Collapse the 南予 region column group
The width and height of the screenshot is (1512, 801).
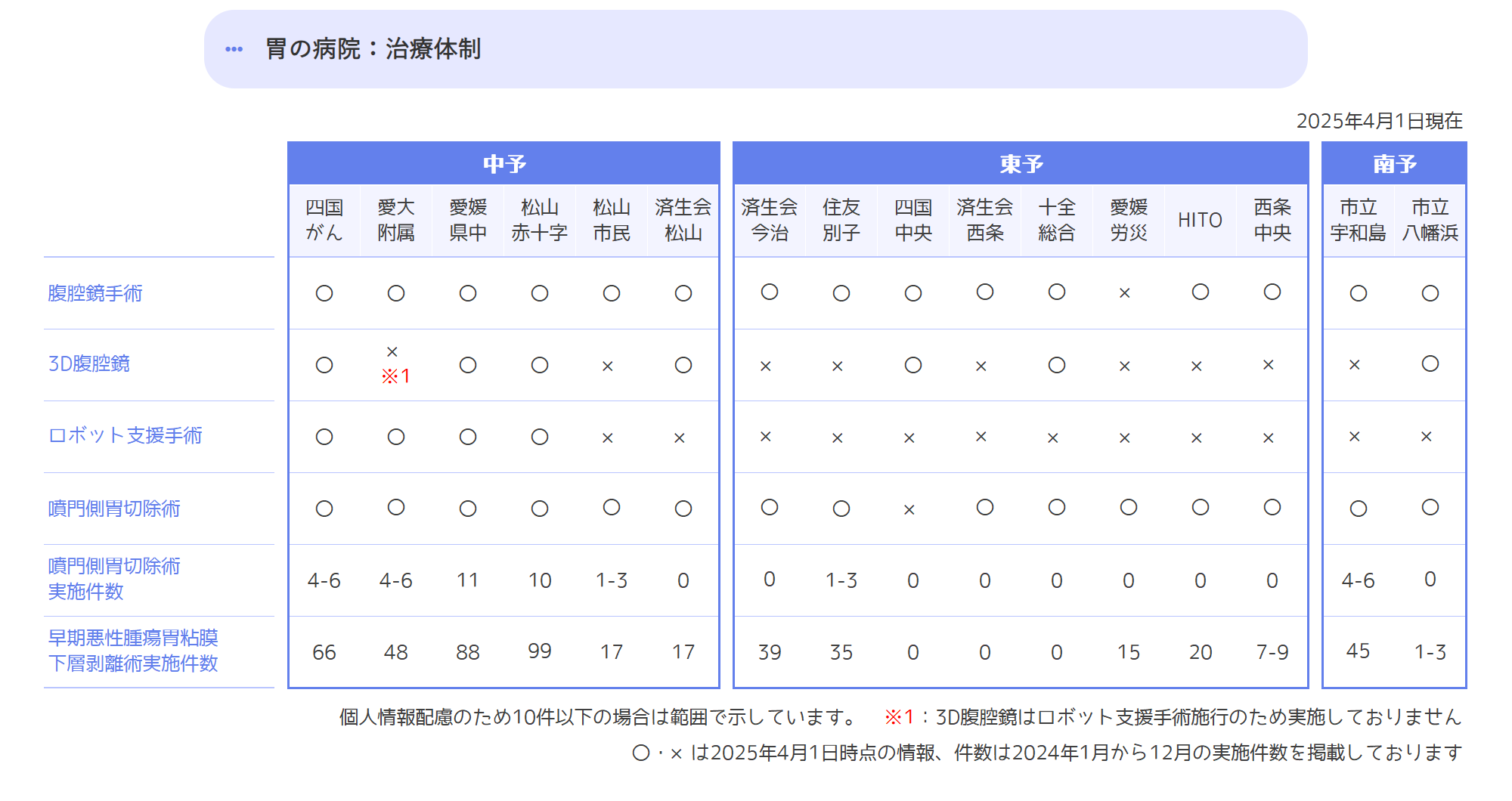(x=1393, y=162)
